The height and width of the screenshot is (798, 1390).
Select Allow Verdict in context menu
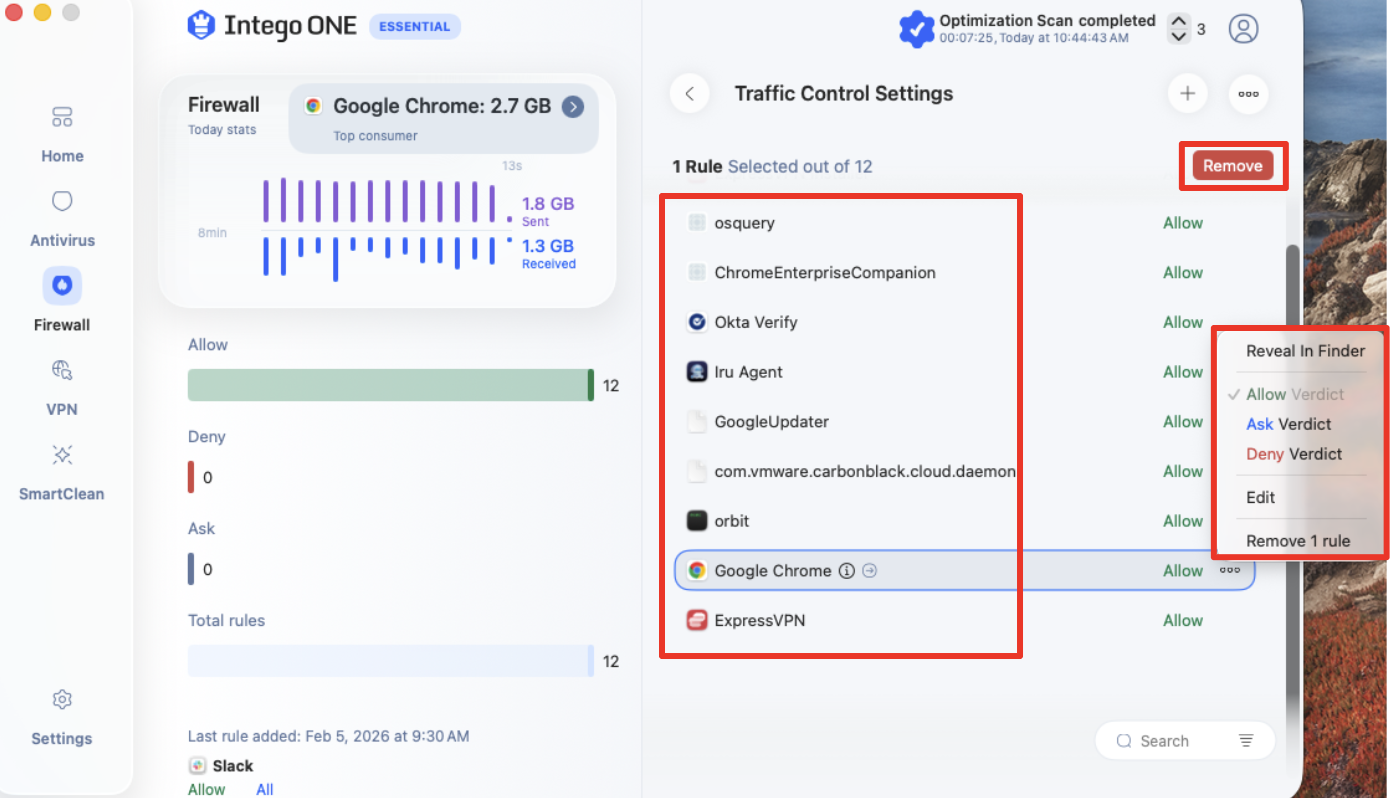1295,394
